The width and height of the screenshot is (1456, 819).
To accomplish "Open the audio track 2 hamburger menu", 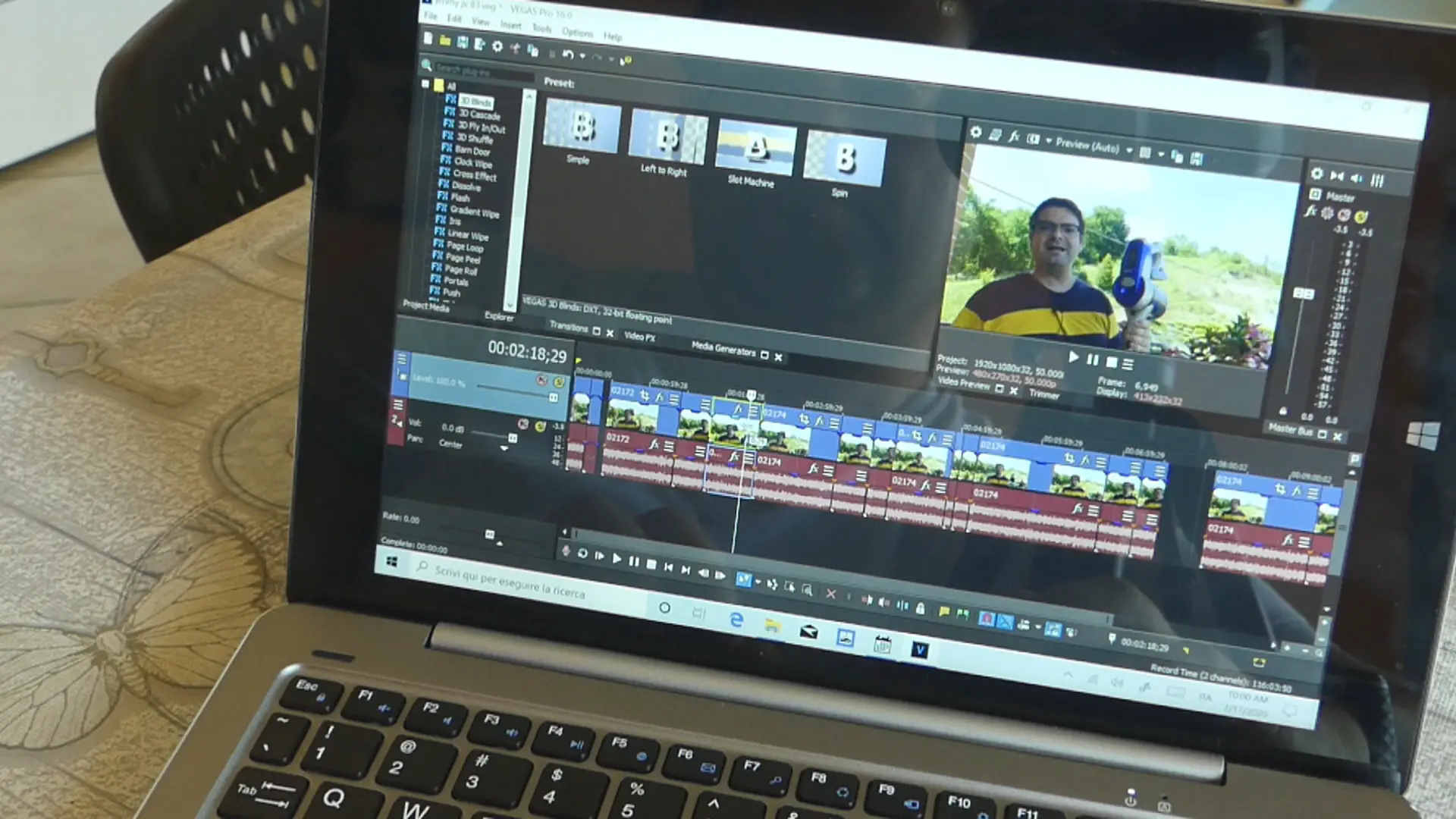I will [x=398, y=404].
